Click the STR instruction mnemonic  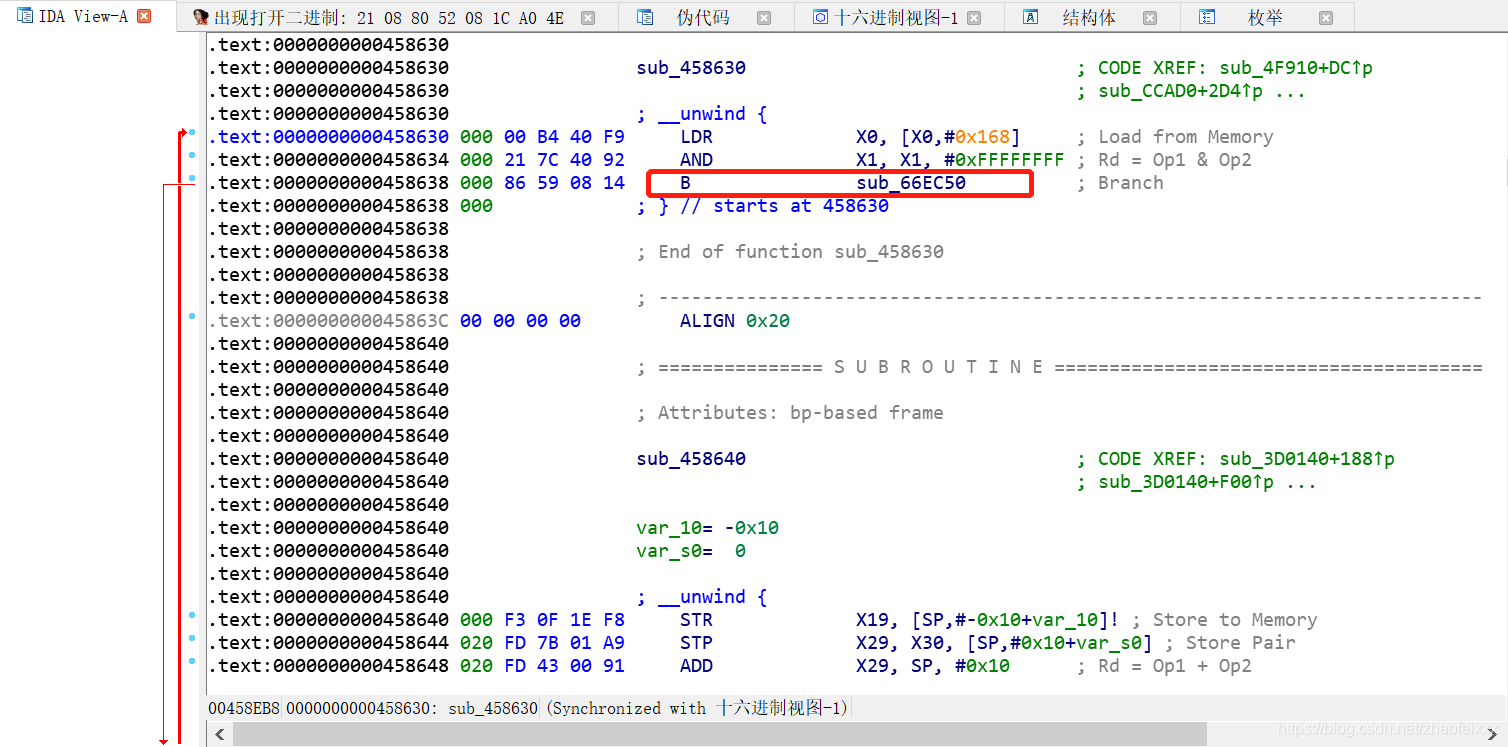696,620
